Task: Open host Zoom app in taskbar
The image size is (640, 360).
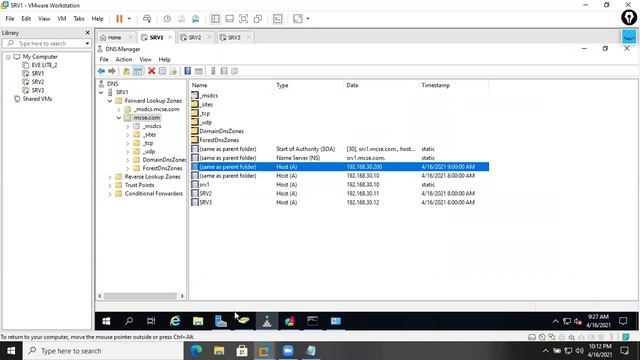Action: pos(288,351)
